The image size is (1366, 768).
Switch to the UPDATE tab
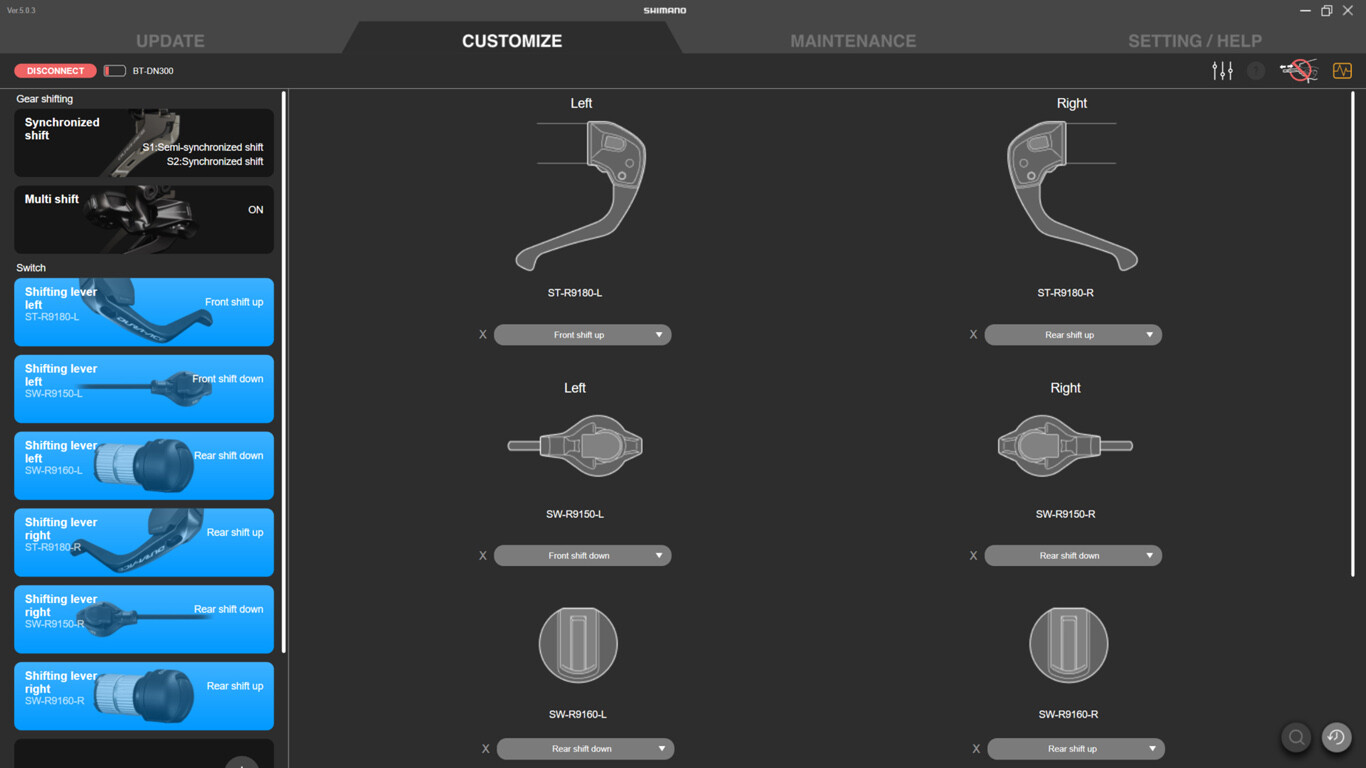click(x=170, y=41)
